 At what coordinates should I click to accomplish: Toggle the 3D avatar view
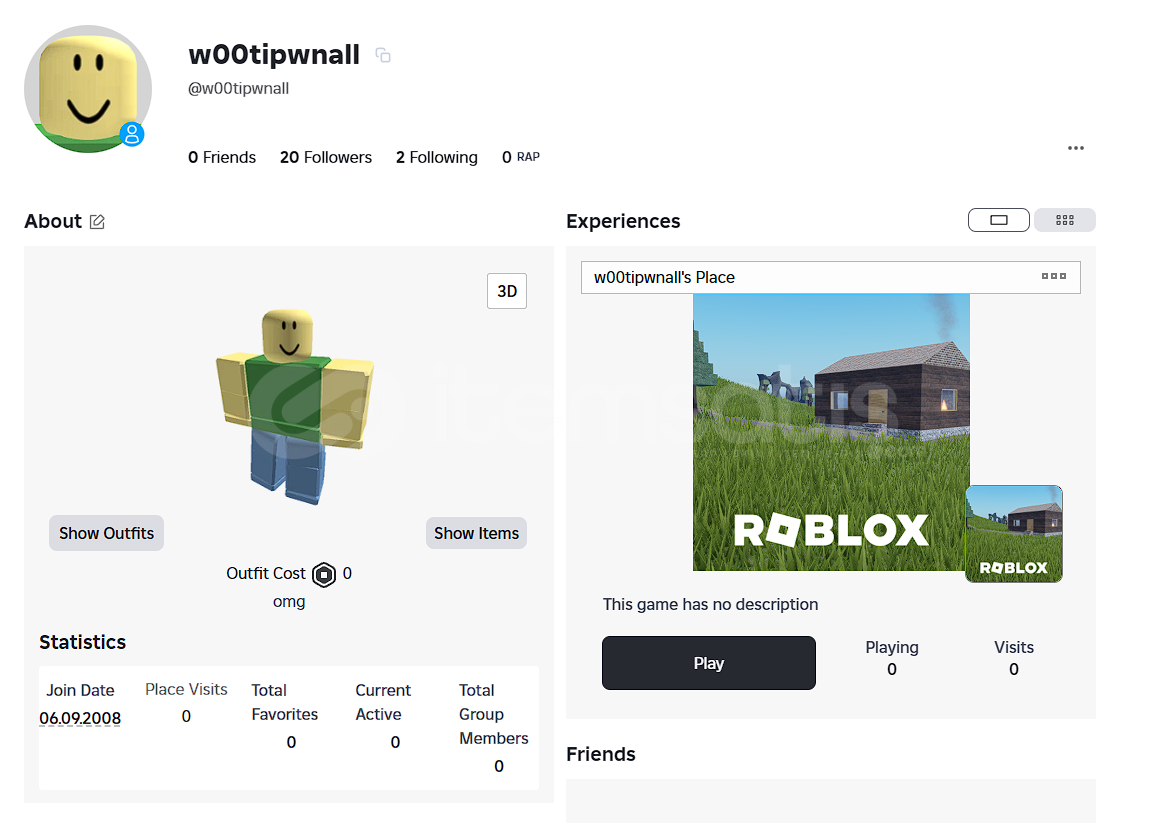[x=507, y=291]
